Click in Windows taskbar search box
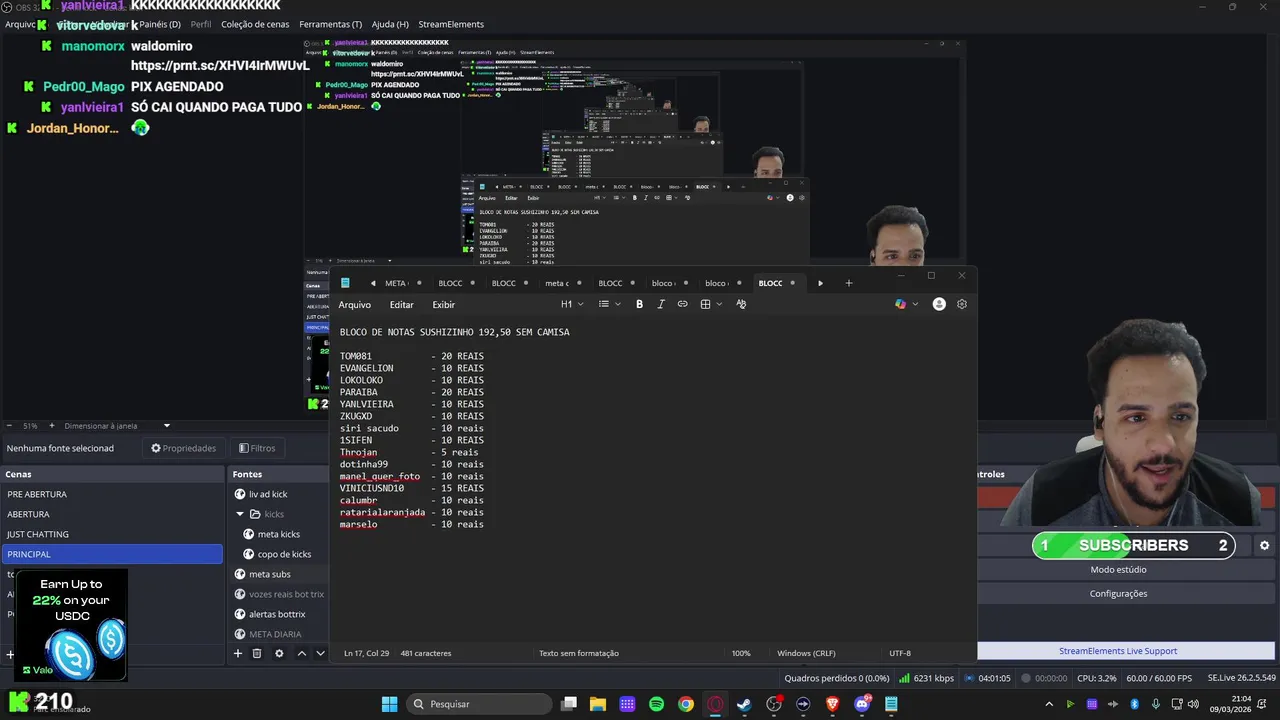The height and width of the screenshot is (720, 1280). tap(479, 704)
